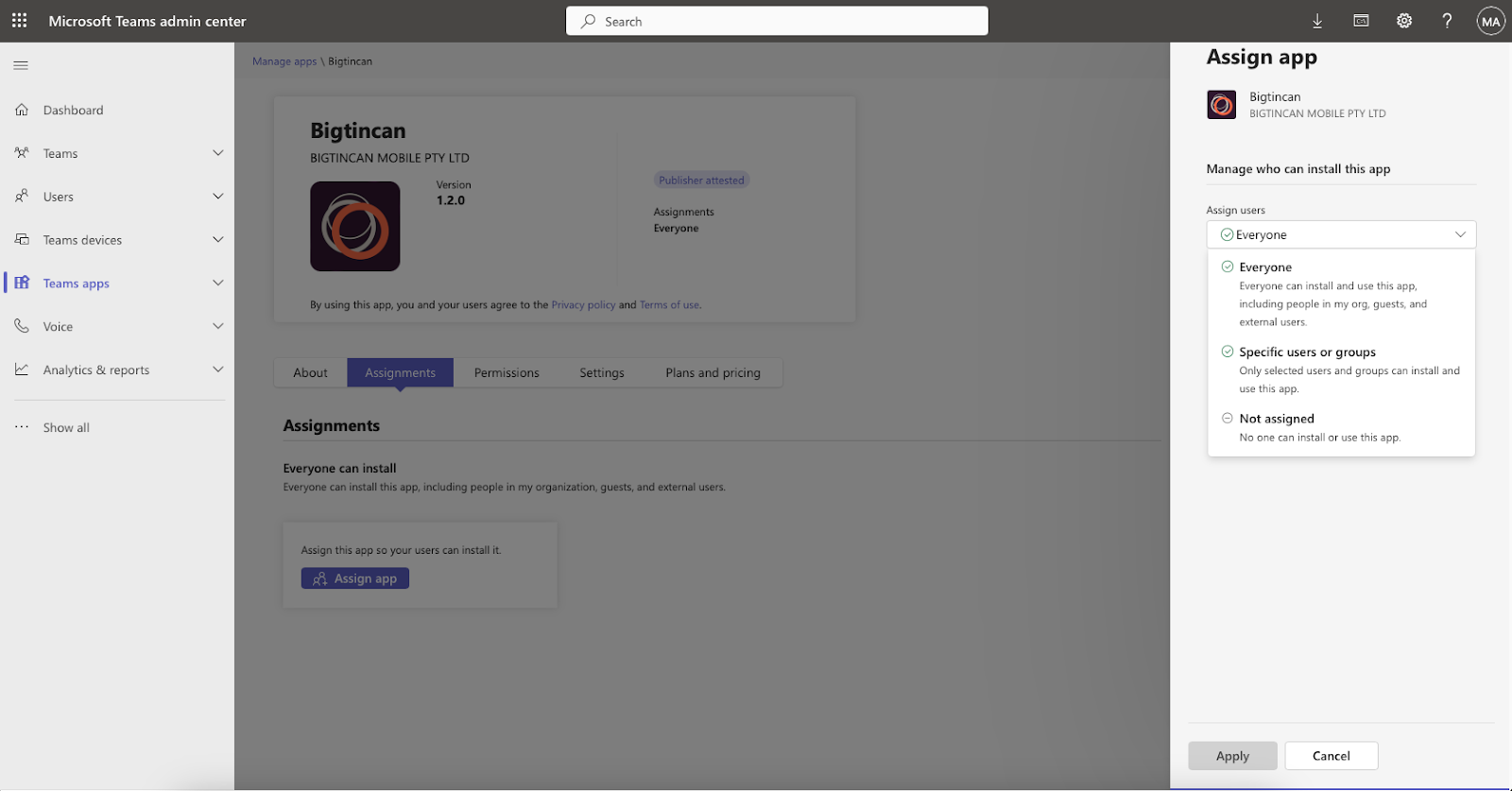The image size is (1512, 791).
Task: Expand the Voice menu chevron
Action: [x=218, y=327]
